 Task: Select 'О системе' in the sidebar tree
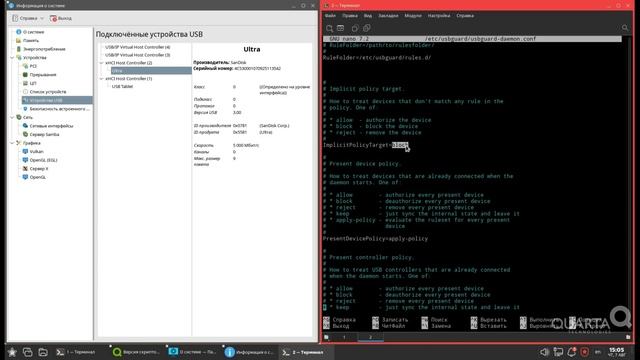33,32
